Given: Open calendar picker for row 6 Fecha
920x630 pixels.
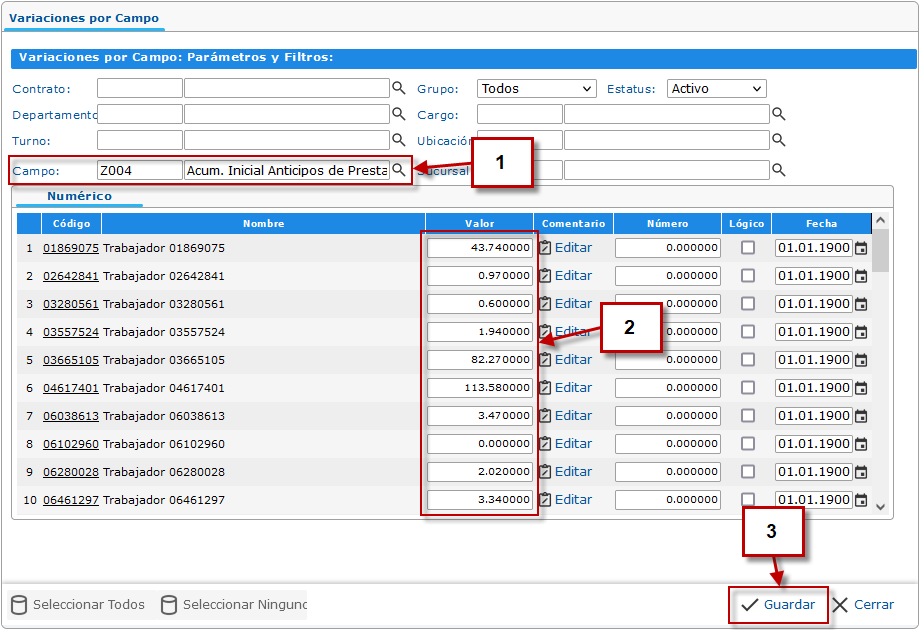Looking at the screenshot, I should coord(861,388).
